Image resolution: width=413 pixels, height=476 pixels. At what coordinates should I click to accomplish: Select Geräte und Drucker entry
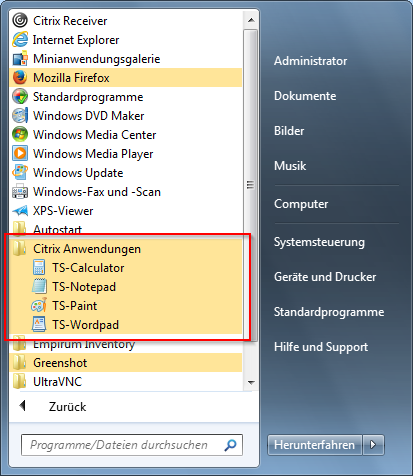(x=325, y=277)
